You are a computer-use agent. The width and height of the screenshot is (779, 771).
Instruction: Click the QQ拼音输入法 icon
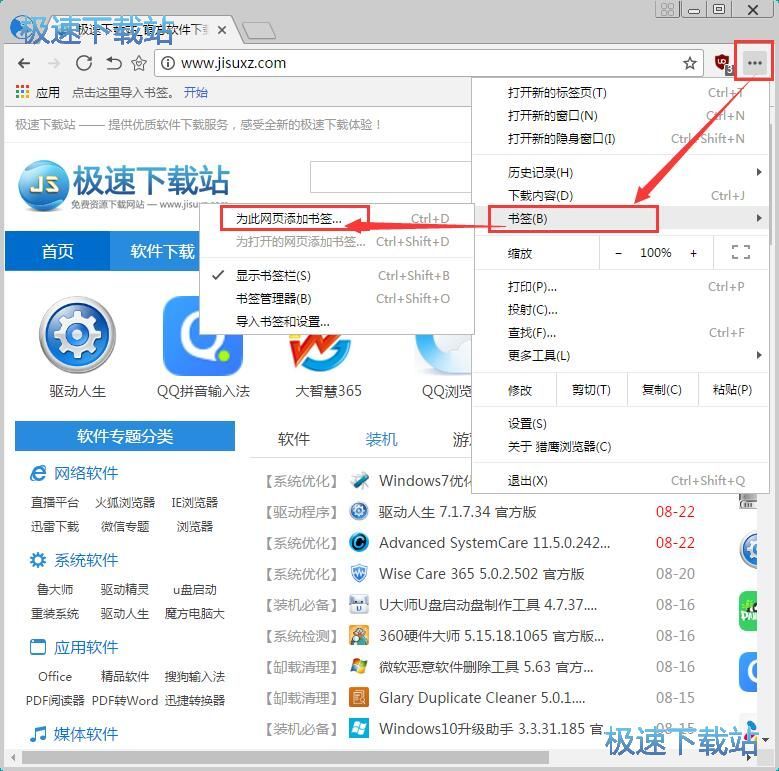203,335
